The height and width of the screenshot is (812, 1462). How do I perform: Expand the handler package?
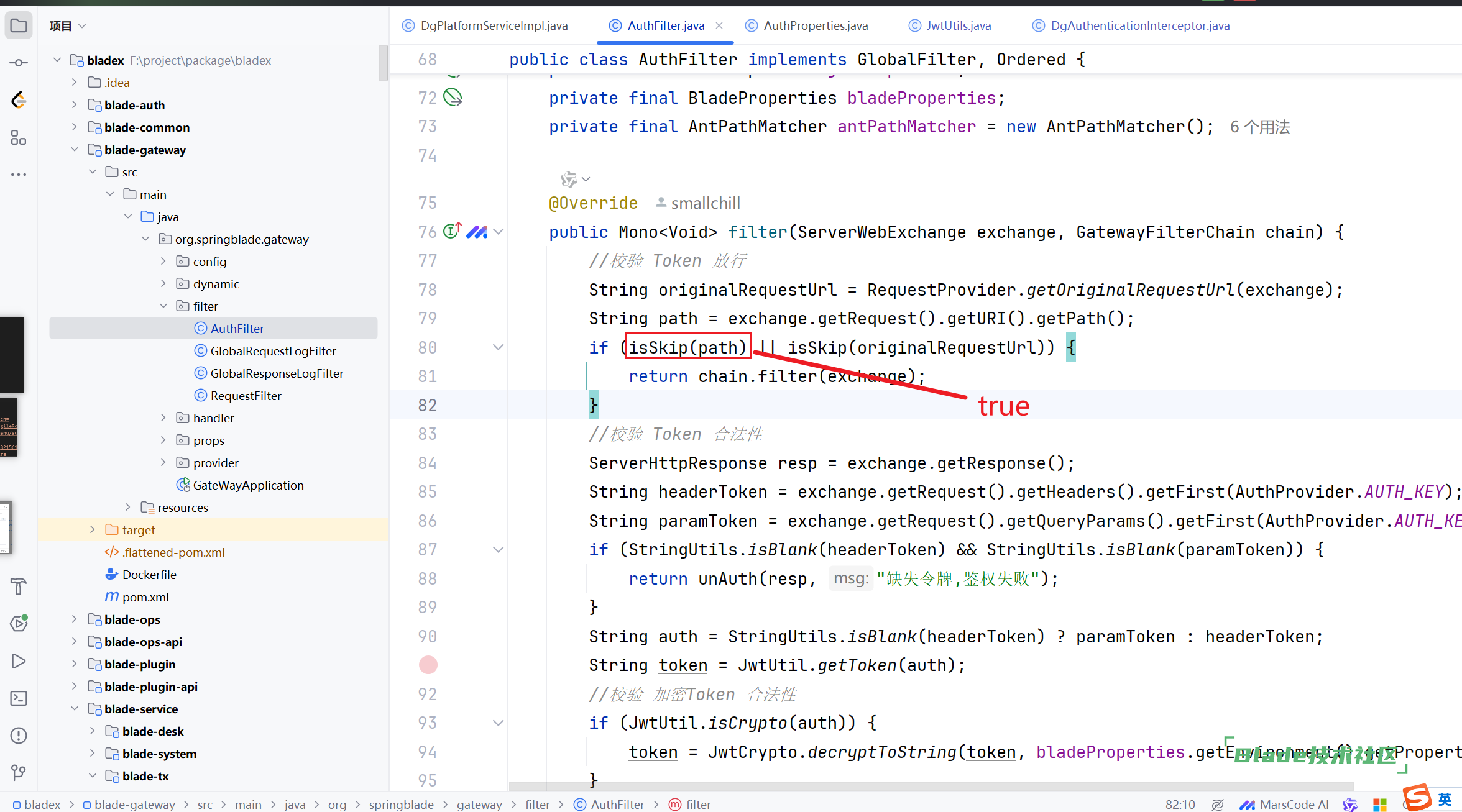[x=163, y=418]
